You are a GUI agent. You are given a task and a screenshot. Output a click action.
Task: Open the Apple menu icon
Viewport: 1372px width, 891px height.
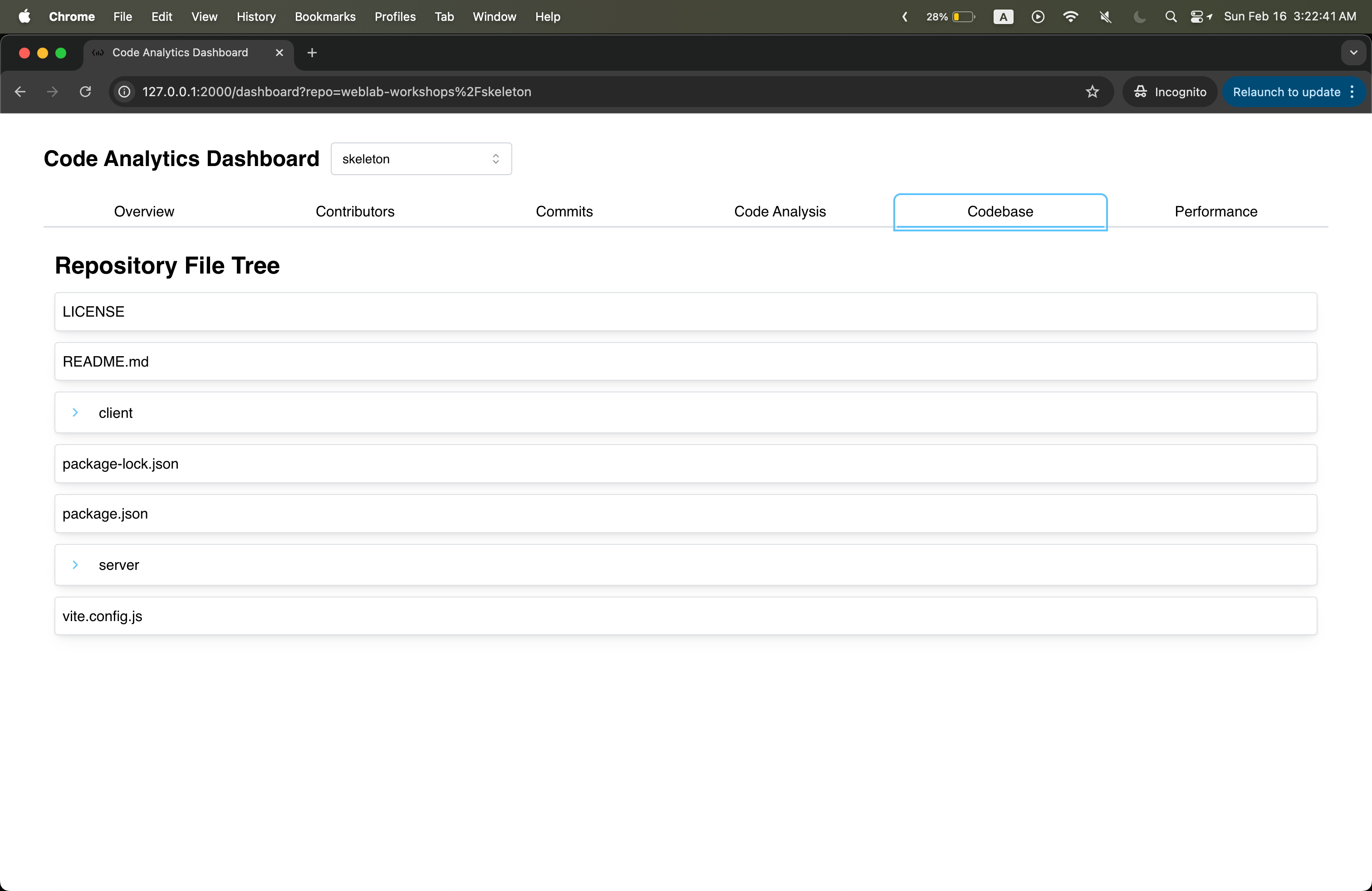pyautogui.click(x=24, y=17)
